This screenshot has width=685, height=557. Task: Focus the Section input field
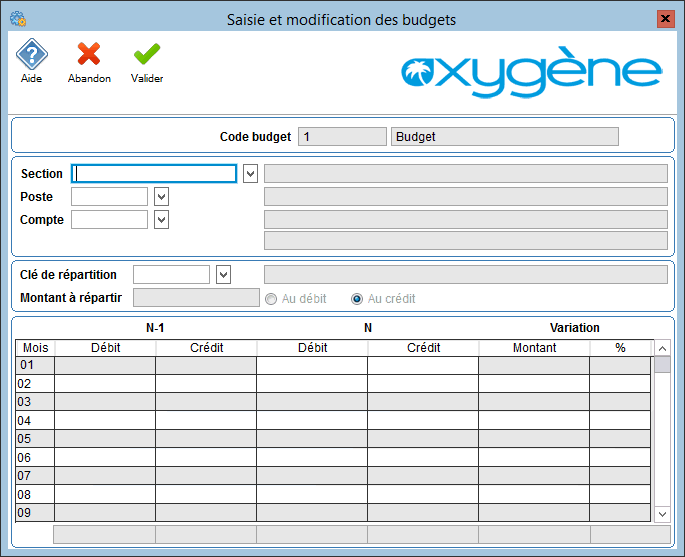tap(155, 174)
